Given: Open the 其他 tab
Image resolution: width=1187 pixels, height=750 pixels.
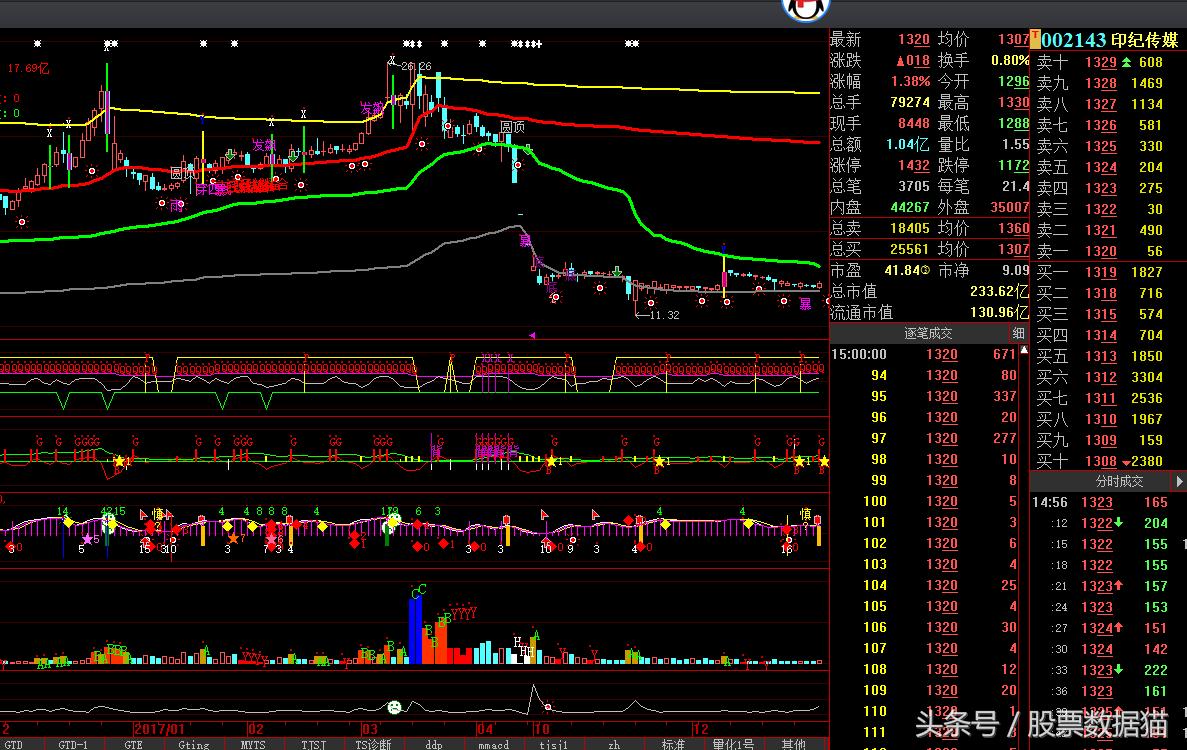Looking at the screenshot, I should (793, 745).
